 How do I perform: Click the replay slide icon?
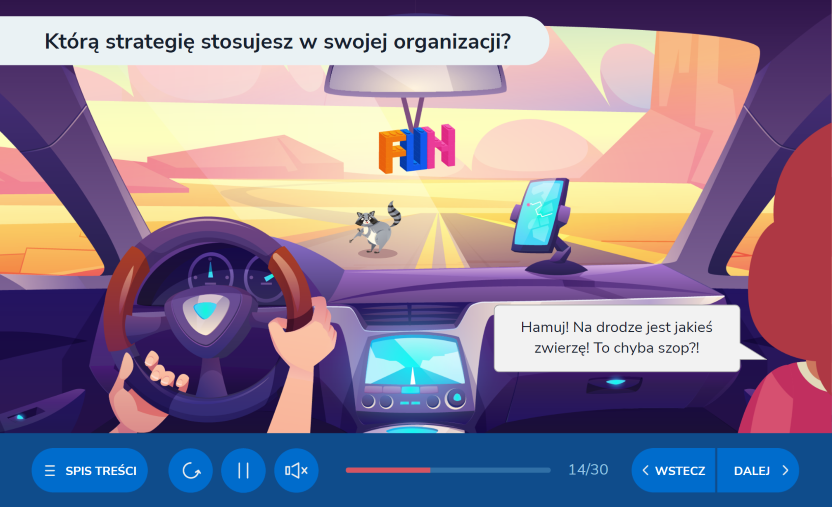tap(190, 470)
